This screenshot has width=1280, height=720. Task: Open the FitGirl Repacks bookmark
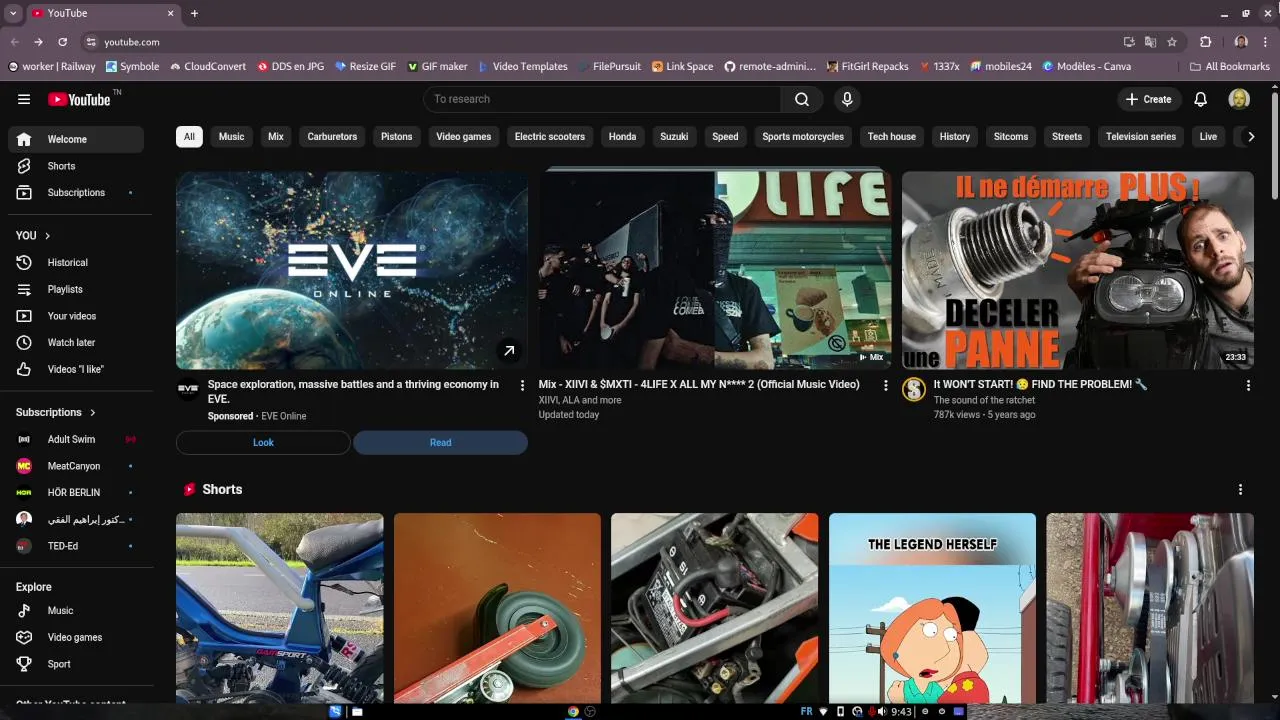point(867,67)
